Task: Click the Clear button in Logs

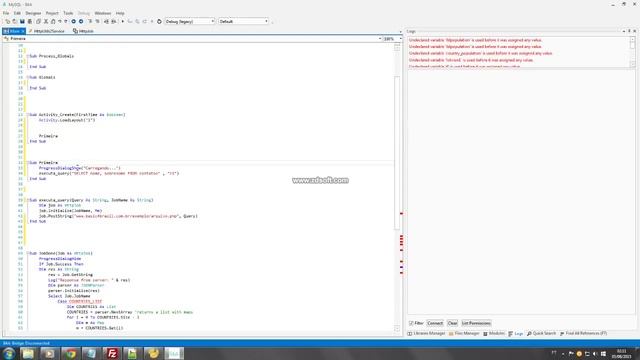Action: [452, 323]
